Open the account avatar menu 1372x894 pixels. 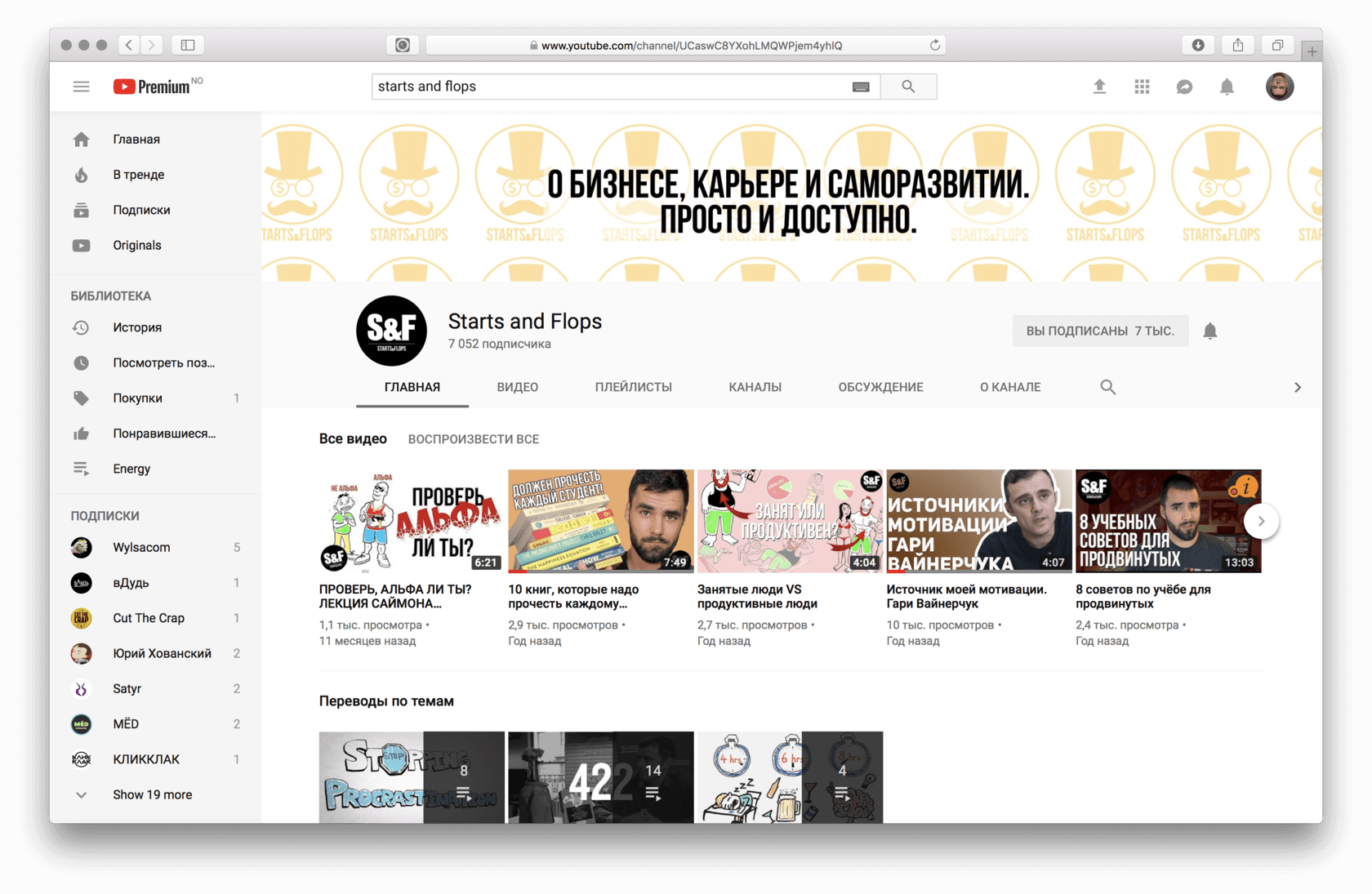[x=1280, y=87]
